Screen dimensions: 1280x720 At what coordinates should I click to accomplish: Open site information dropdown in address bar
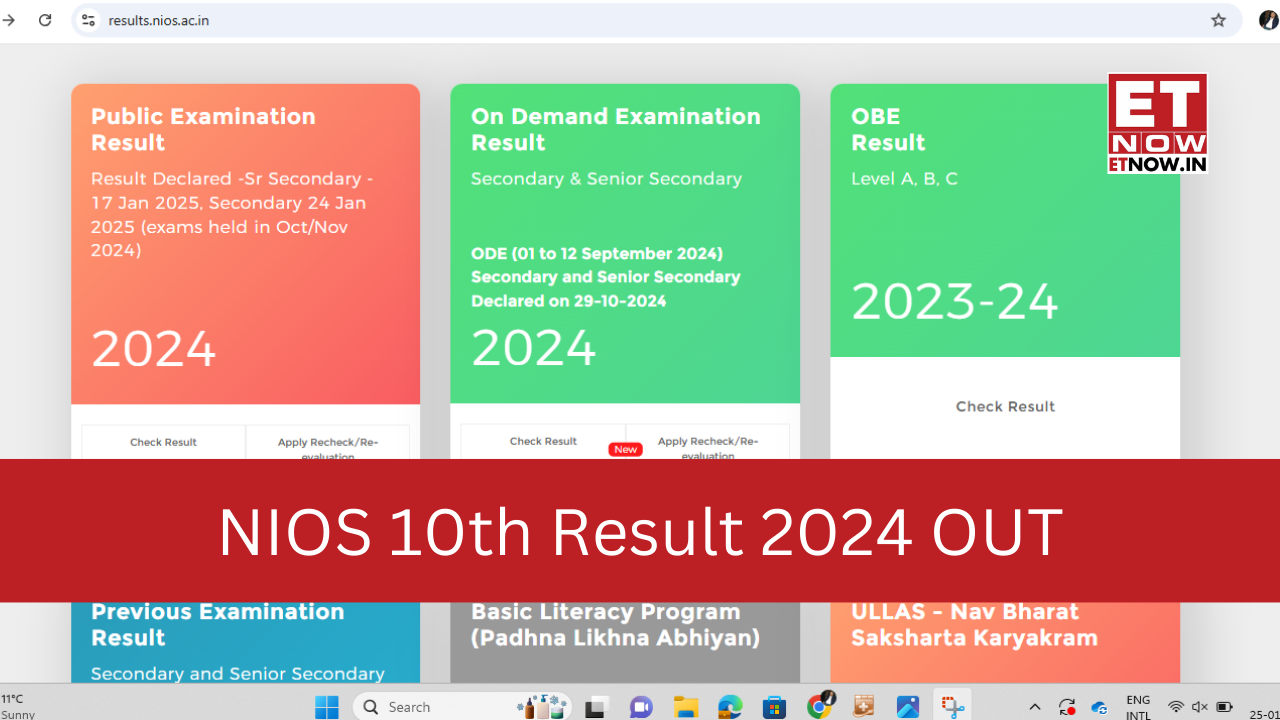88,20
